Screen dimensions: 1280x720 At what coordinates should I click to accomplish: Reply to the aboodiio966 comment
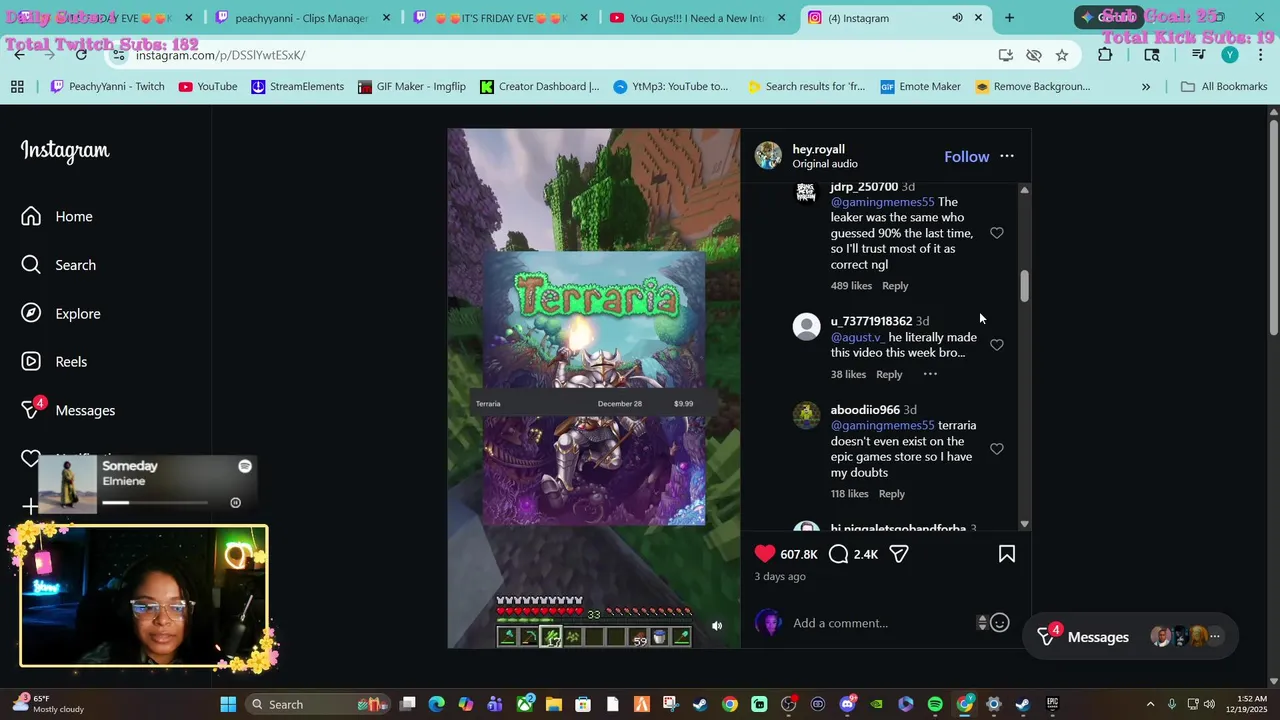(892, 494)
